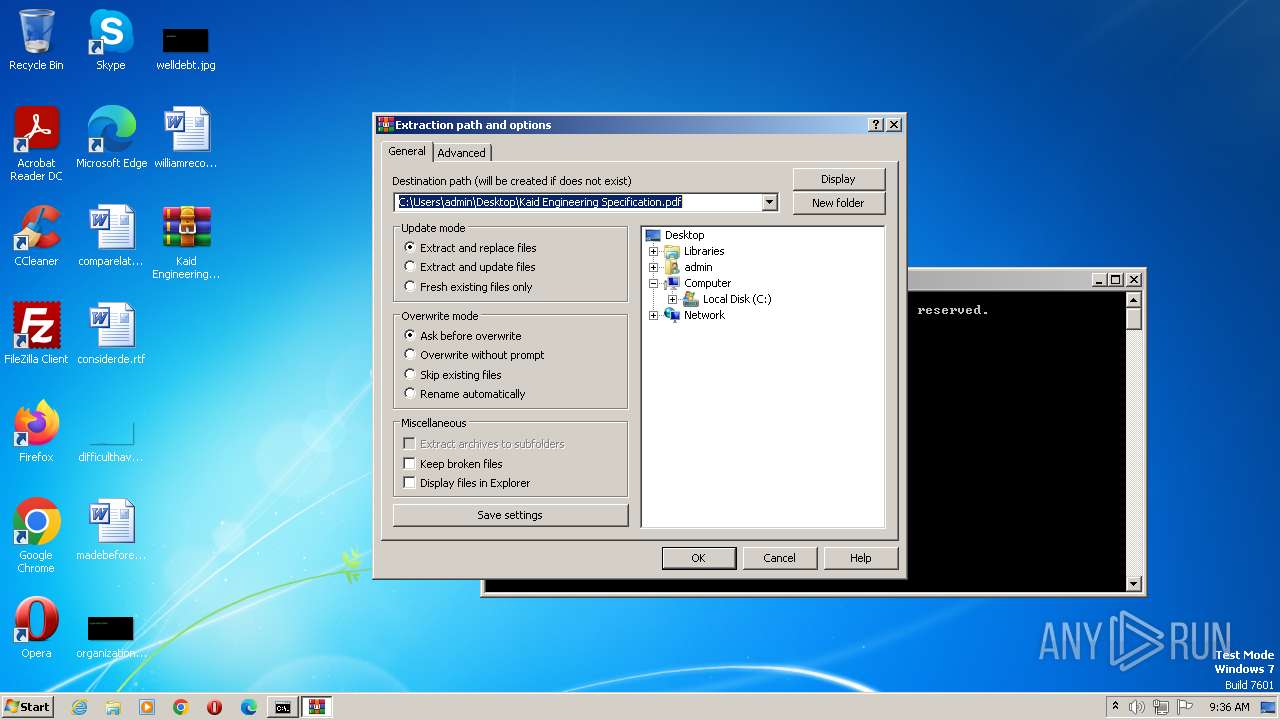
Task: Select Local Disk (C:) in folder tree
Action: [737, 299]
